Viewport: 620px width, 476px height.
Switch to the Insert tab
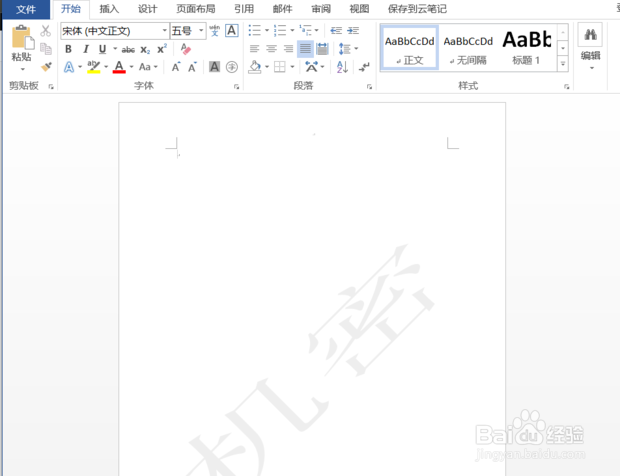click(x=109, y=9)
